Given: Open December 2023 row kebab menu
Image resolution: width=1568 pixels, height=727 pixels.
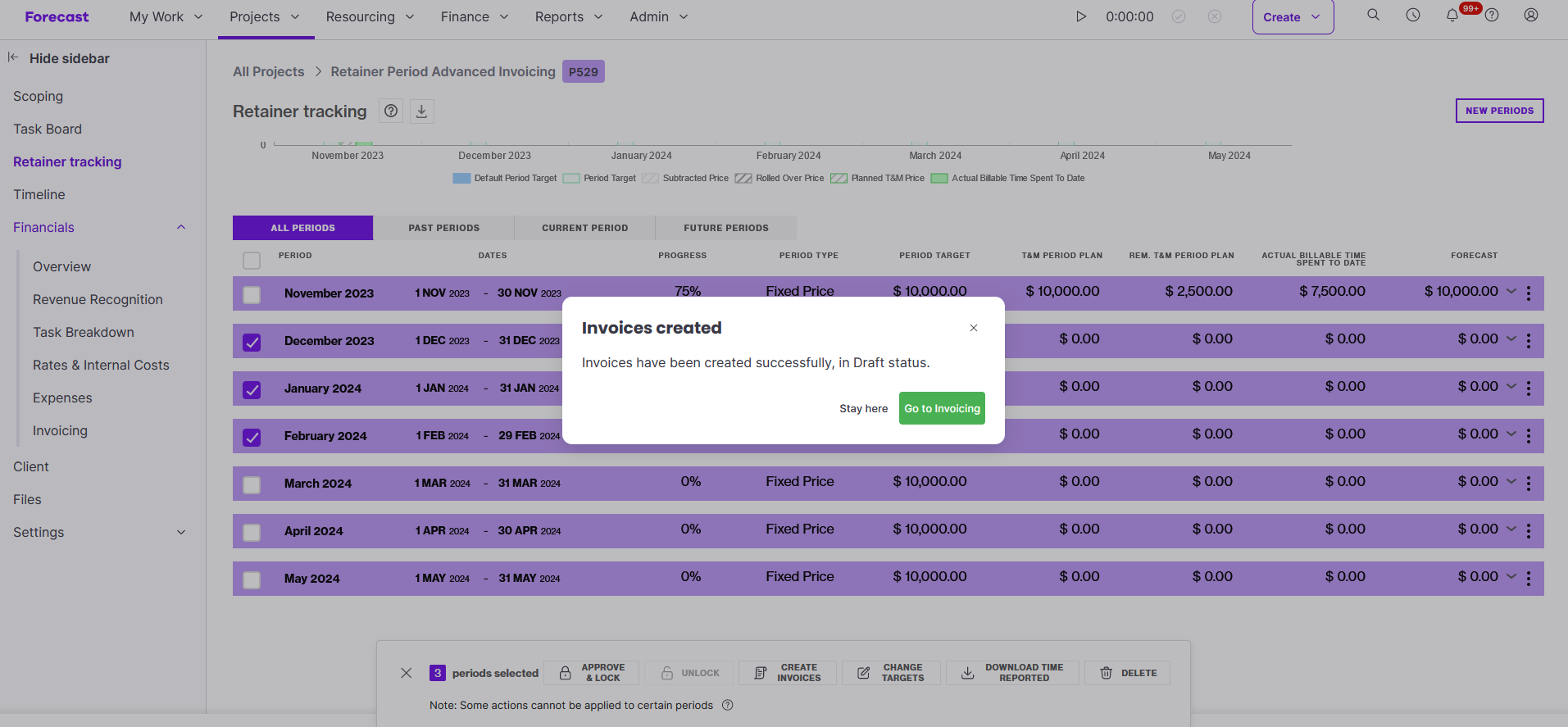Looking at the screenshot, I should 1529,341.
